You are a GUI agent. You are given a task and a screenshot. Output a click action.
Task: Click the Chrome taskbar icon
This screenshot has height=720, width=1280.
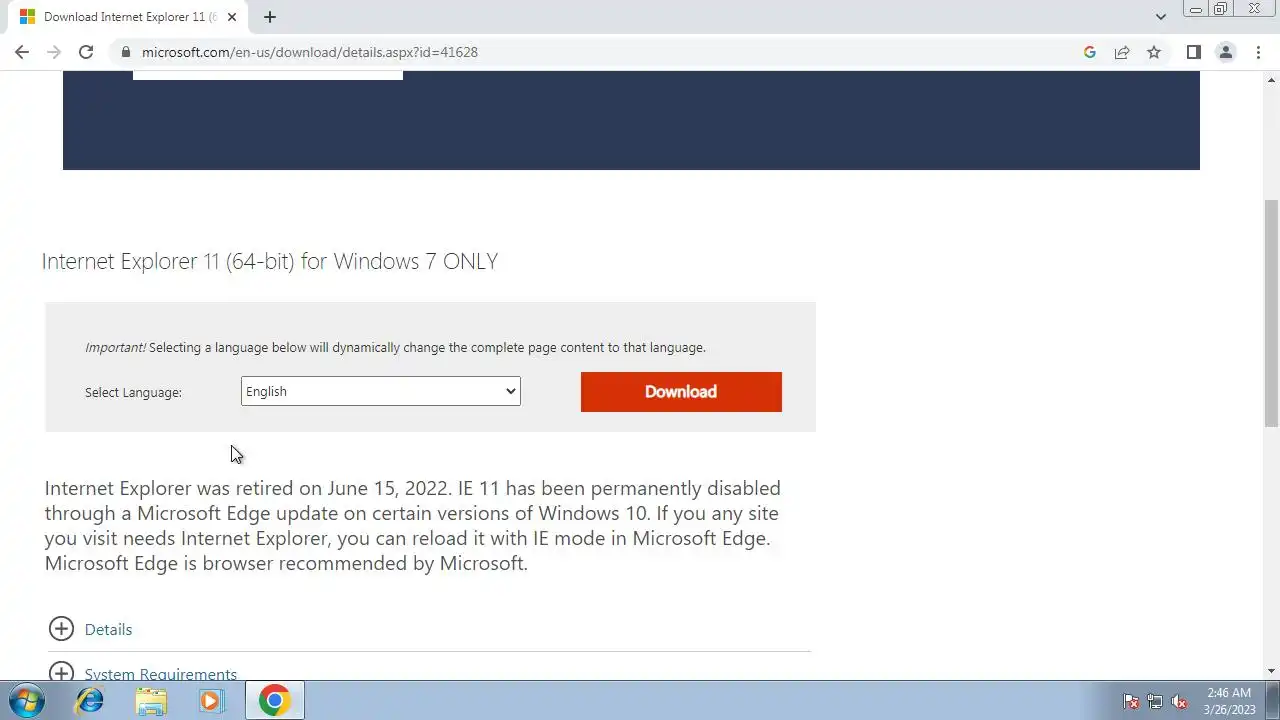click(274, 701)
